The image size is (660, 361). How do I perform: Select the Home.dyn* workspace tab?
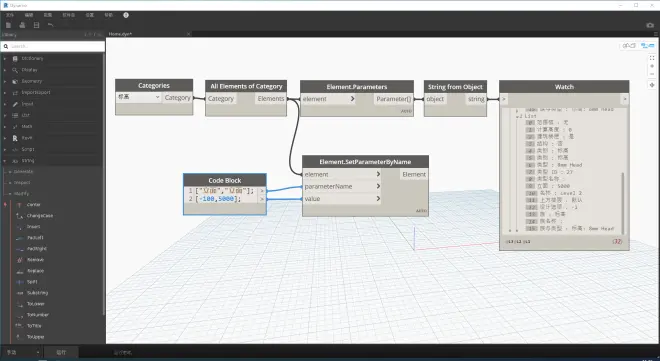[x=120, y=34]
